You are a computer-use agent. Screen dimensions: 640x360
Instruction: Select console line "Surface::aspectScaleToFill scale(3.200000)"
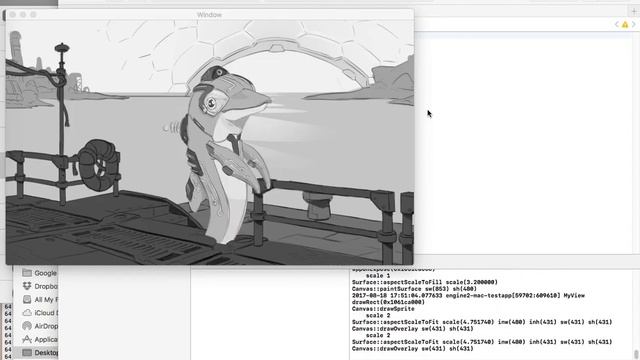(x=425, y=282)
